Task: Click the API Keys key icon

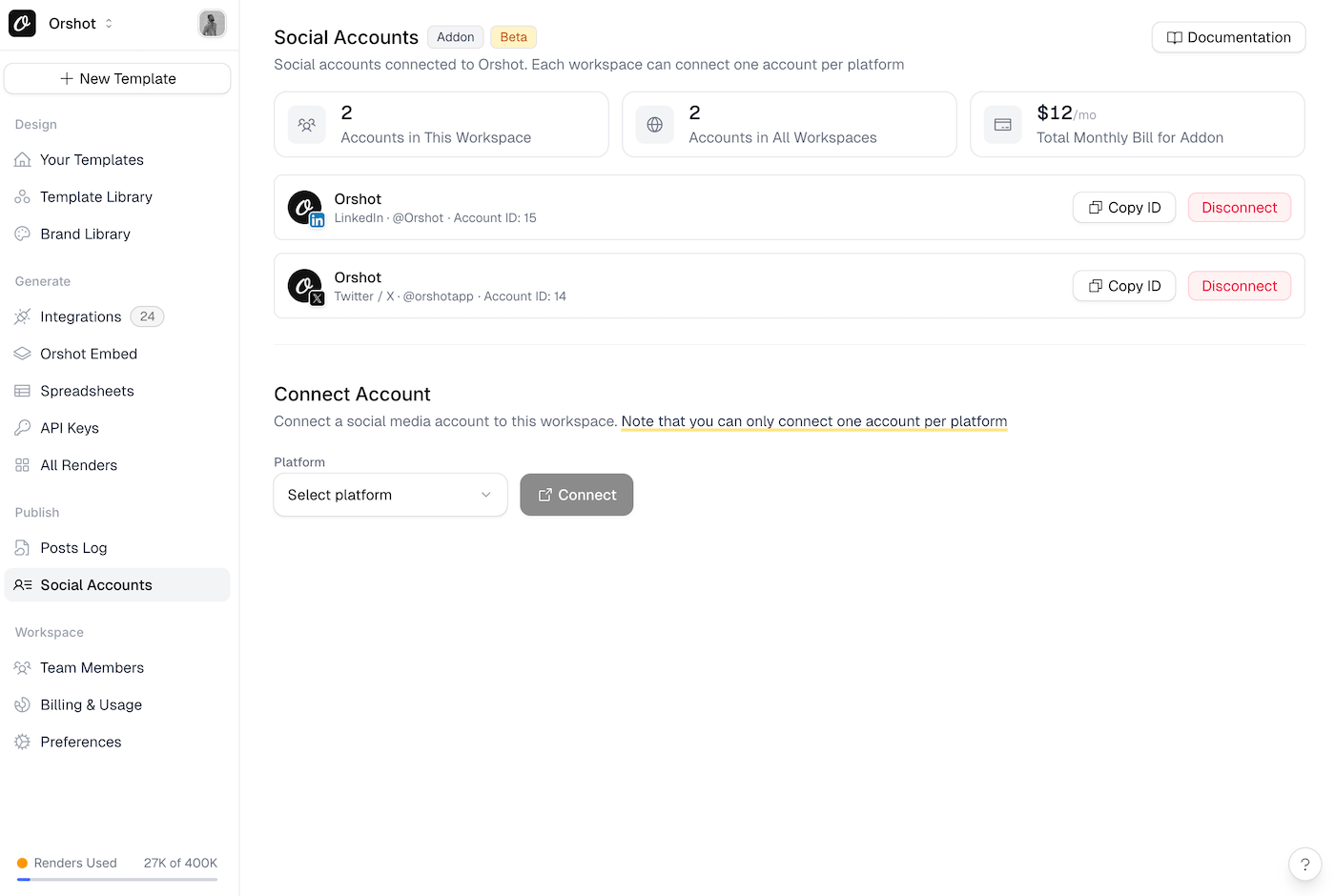Action: coord(23,428)
